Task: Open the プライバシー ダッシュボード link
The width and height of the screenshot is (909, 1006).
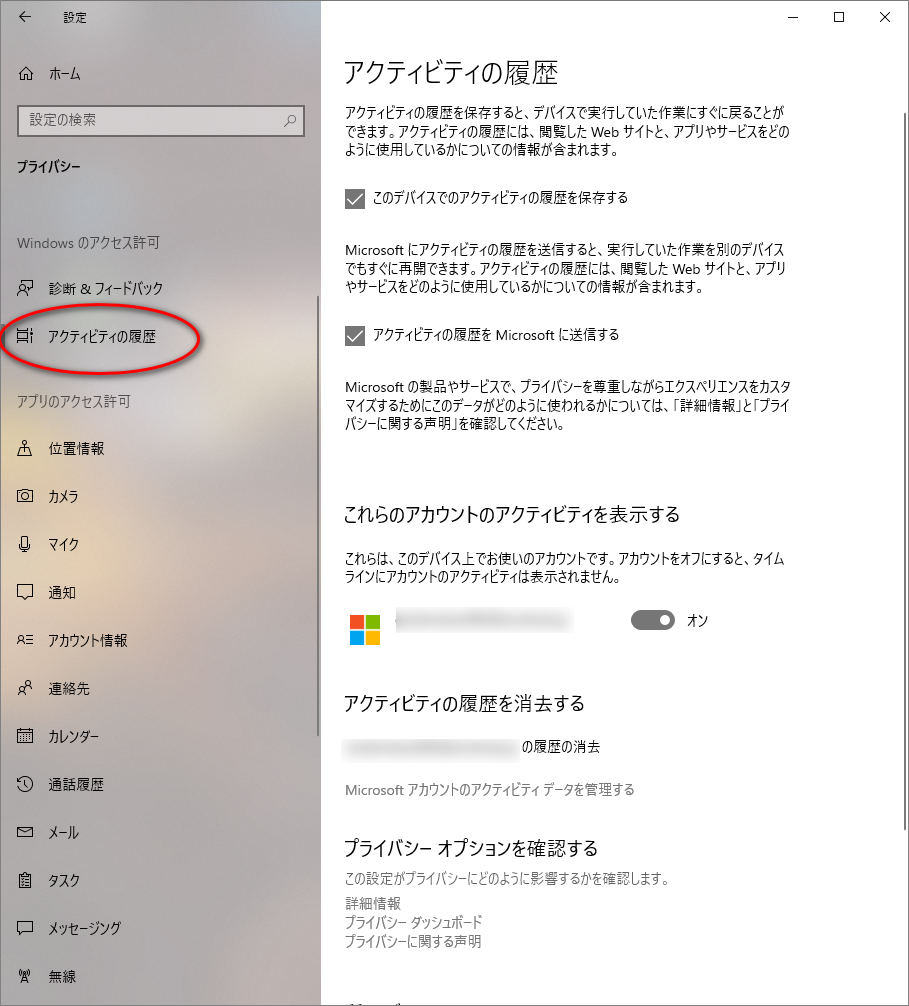Action: [413, 922]
